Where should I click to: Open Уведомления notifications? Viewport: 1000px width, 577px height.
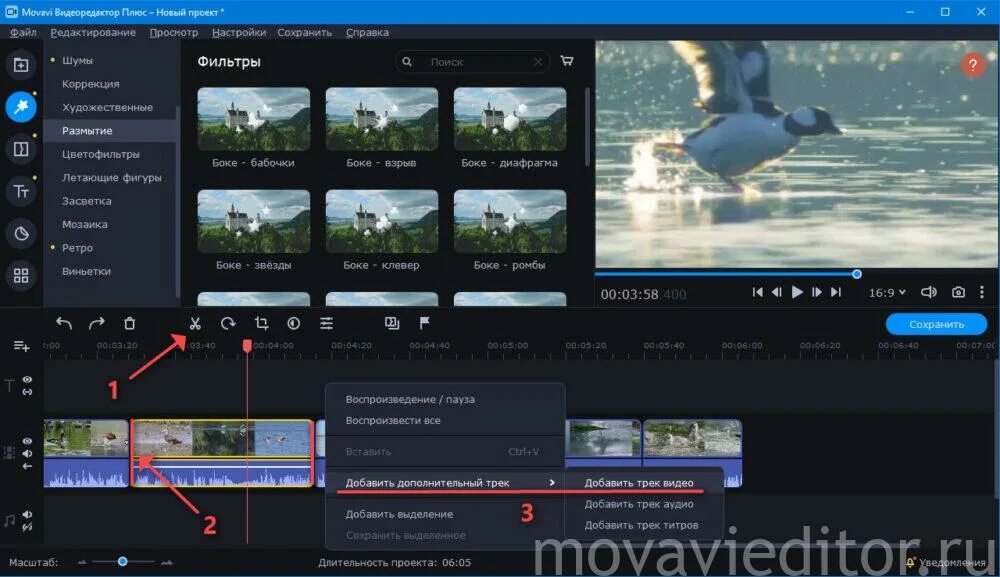pyautogui.click(x=946, y=562)
